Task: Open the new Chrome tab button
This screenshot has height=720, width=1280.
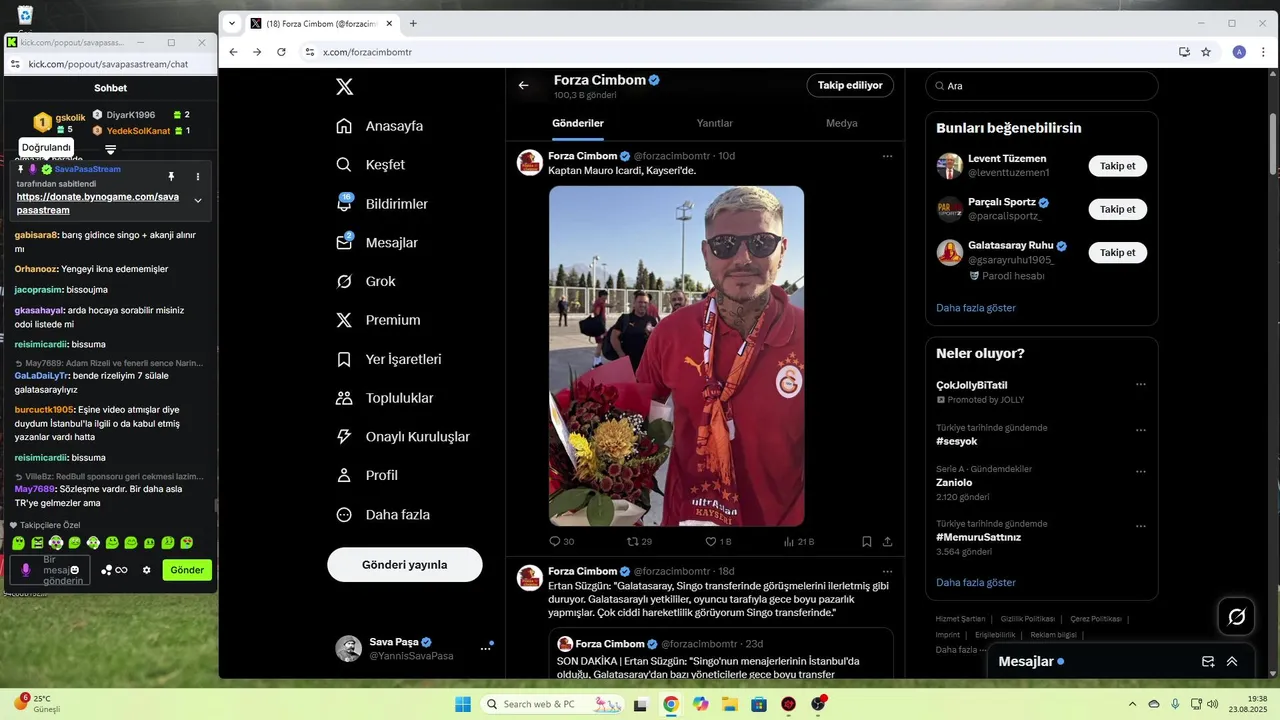Action: click(413, 24)
